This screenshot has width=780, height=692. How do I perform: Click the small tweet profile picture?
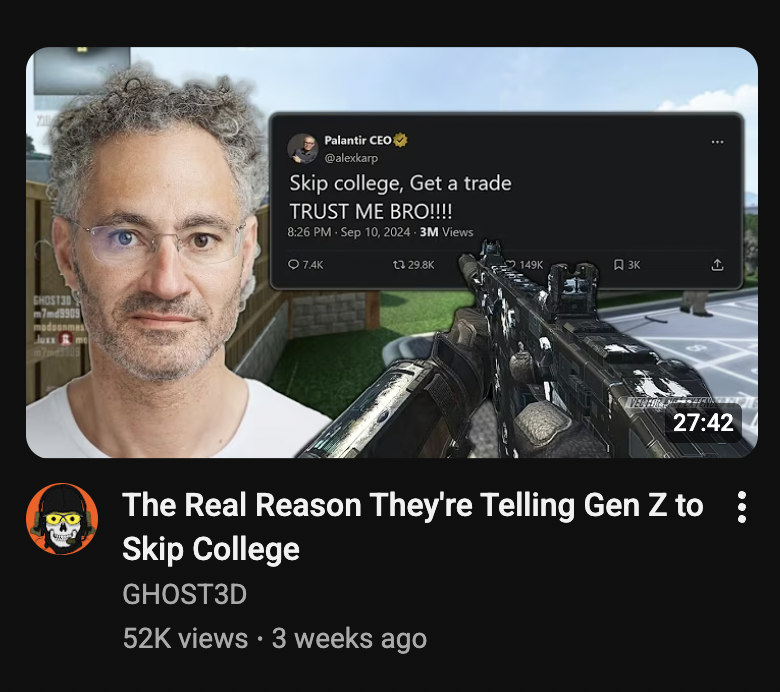point(303,149)
